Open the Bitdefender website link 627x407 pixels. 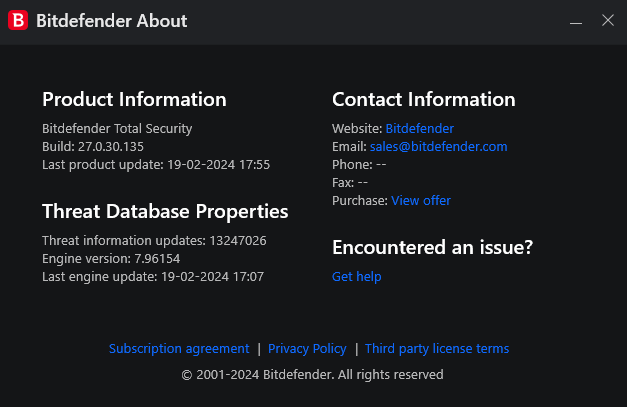[x=419, y=128]
